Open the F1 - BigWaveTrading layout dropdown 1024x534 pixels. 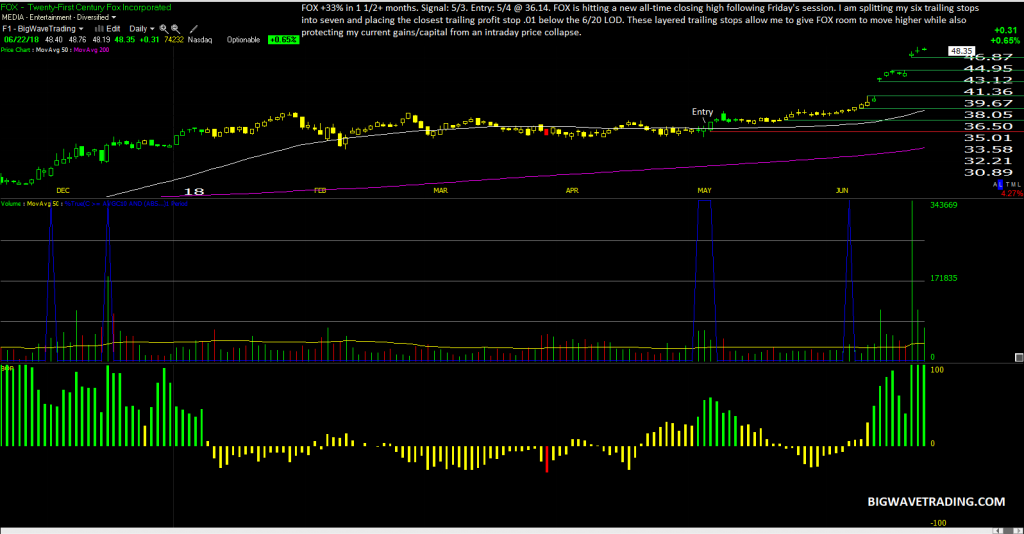[43, 29]
